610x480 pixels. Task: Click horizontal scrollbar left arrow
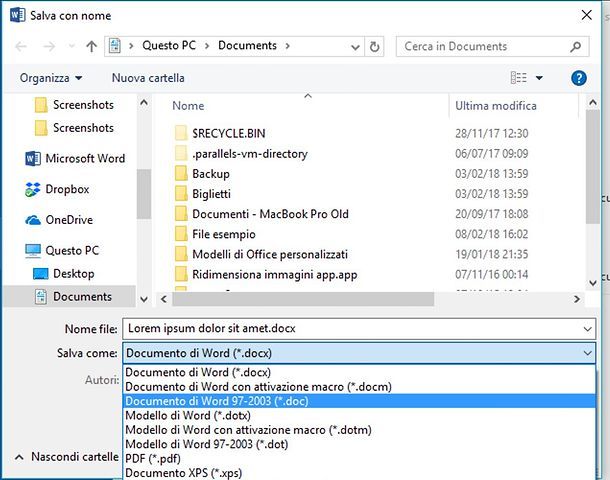[164, 299]
